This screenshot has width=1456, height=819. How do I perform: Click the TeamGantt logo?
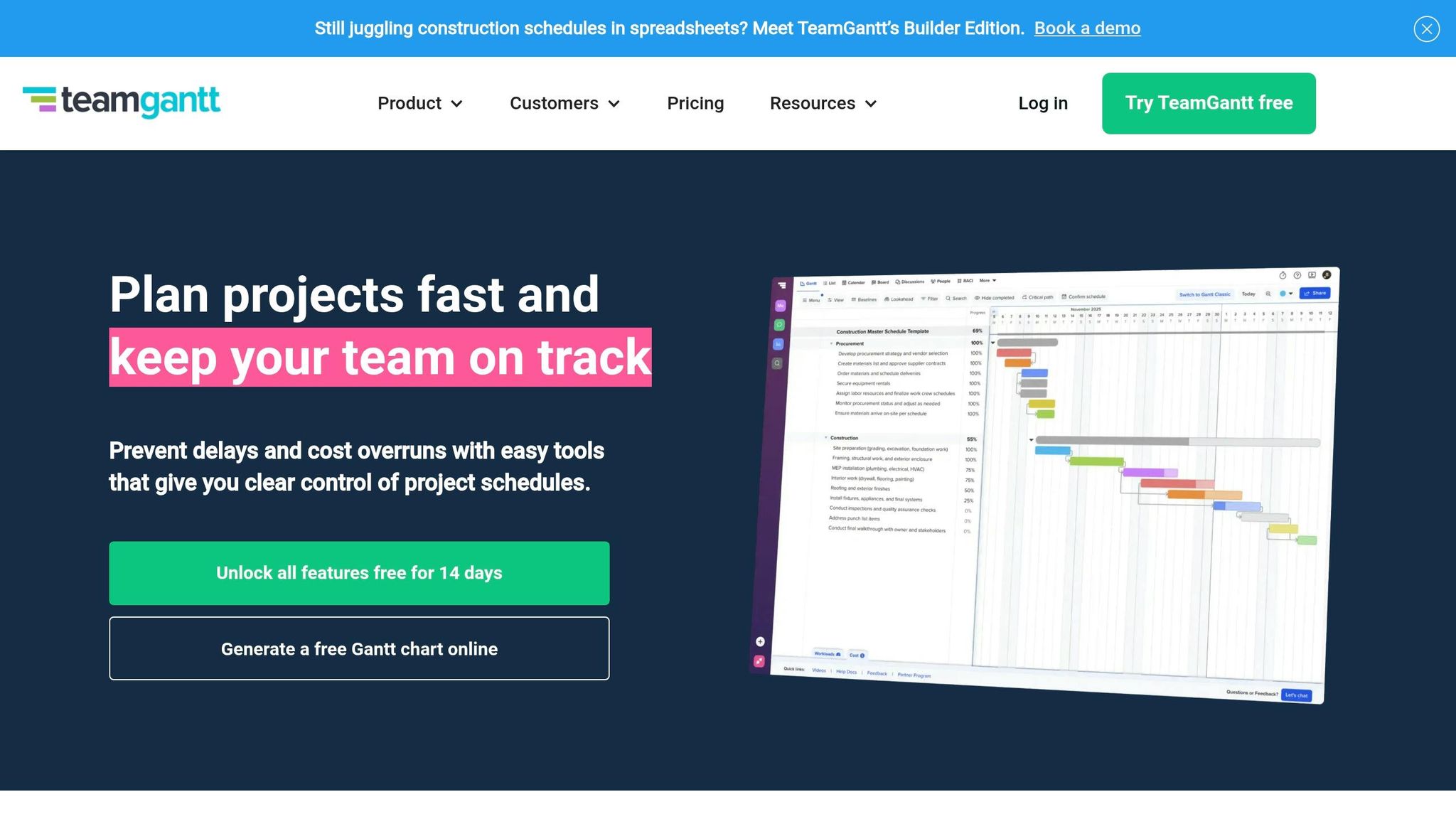point(122,102)
